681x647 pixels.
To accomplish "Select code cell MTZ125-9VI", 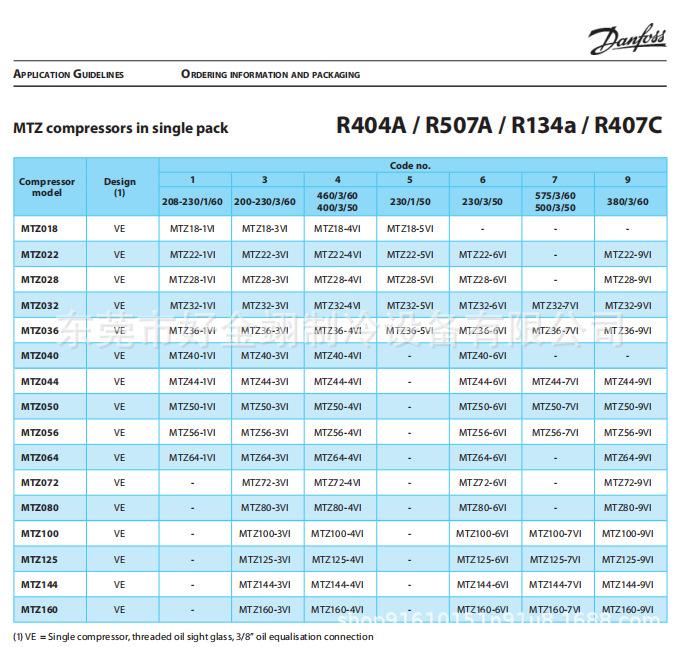I will tap(628, 559).
